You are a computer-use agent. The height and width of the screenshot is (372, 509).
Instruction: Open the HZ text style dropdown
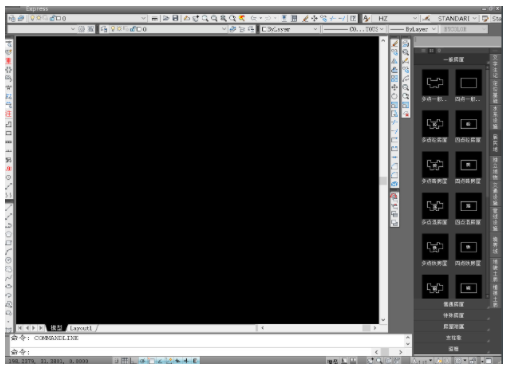click(395, 18)
